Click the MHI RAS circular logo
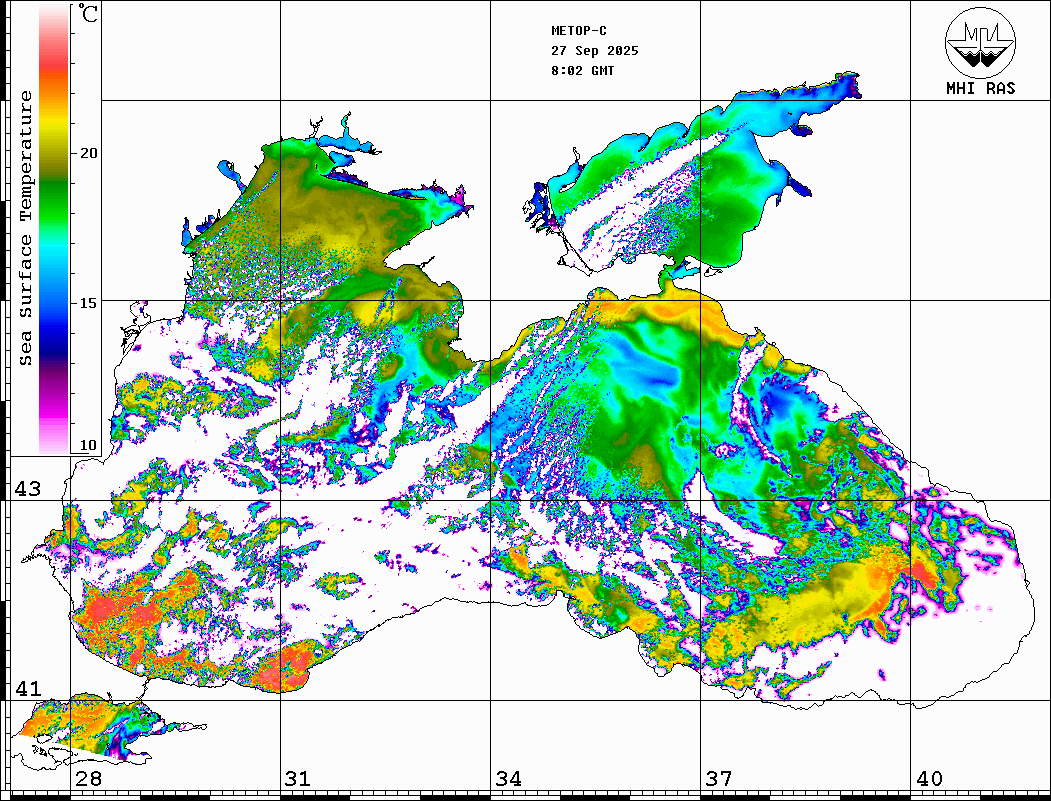Viewport: 1051px width, 801px height. click(x=980, y=41)
